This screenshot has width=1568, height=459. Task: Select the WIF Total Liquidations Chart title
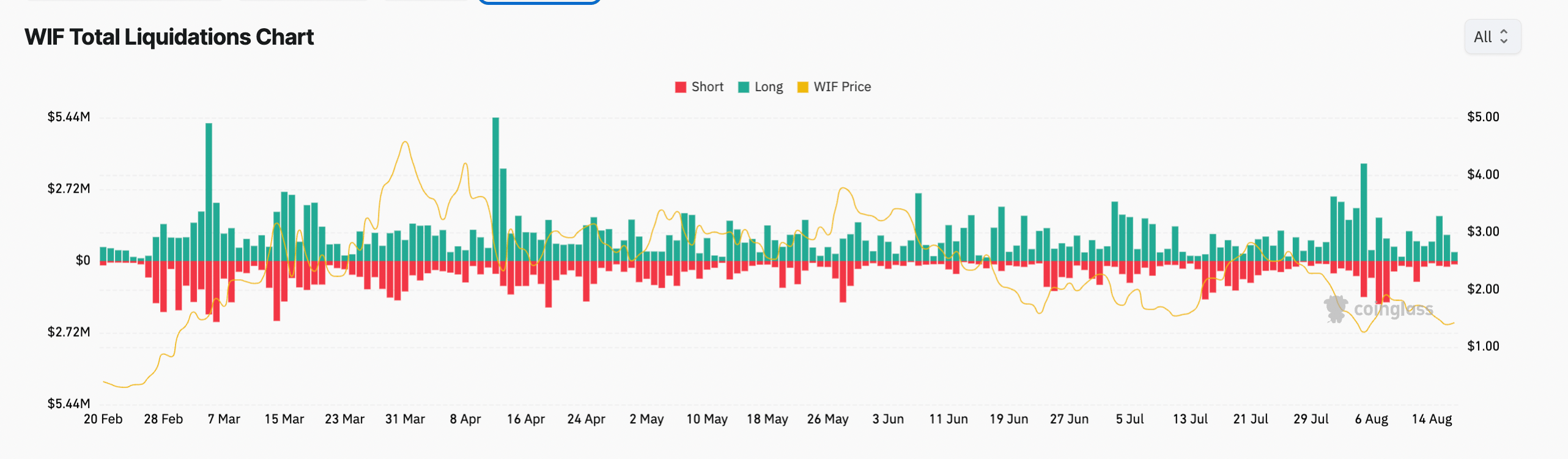[169, 37]
